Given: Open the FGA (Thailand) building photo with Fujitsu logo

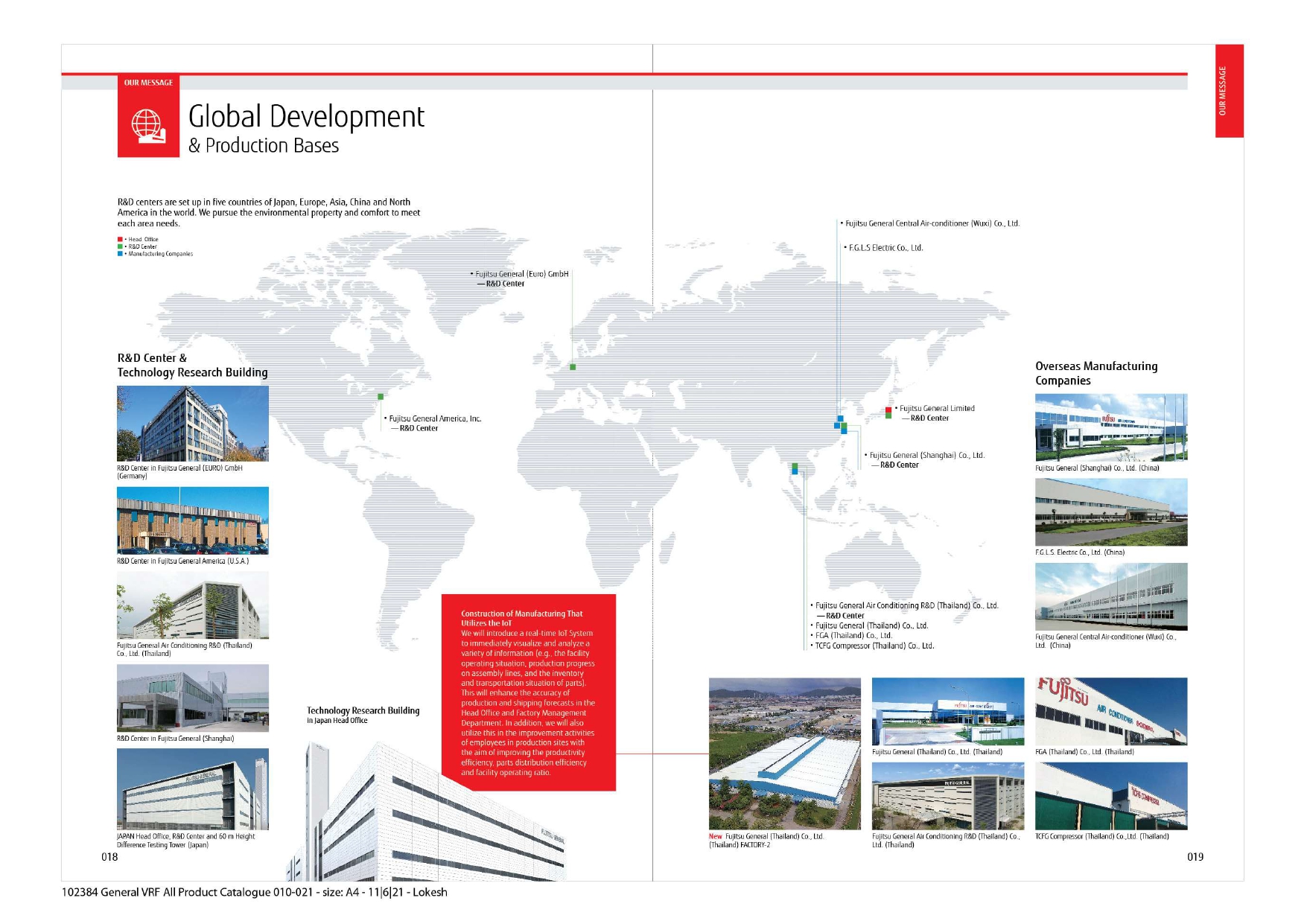Looking at the screenshot, I should 1111,711.
